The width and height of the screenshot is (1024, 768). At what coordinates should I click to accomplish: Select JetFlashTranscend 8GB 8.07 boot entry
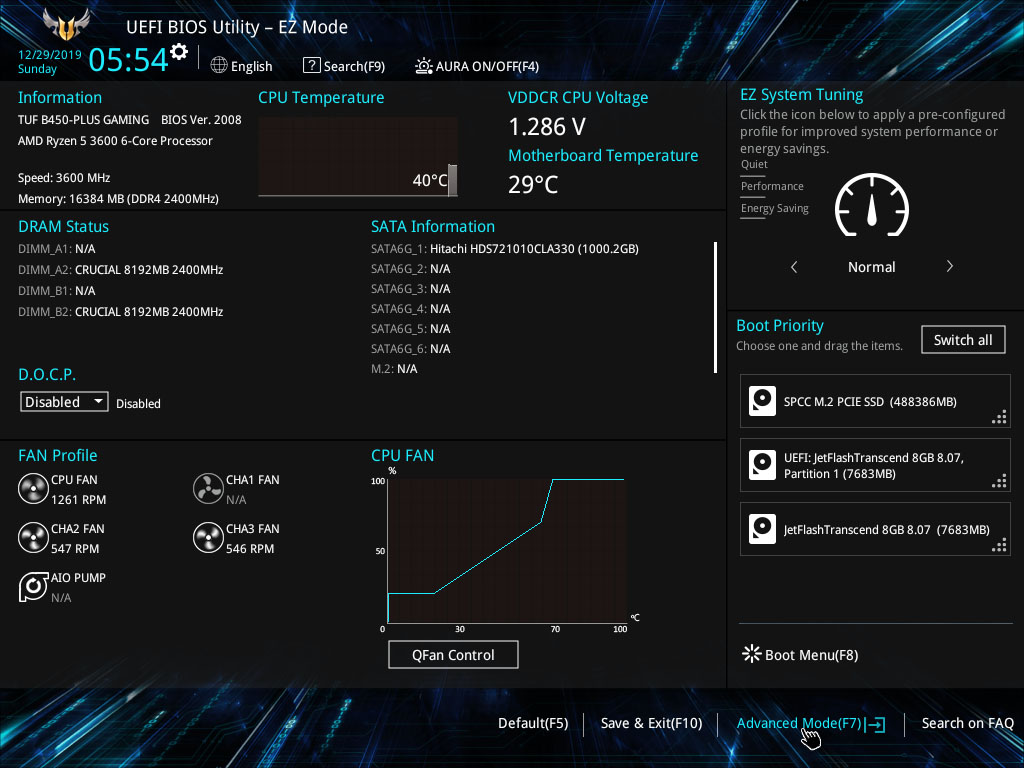875,529
